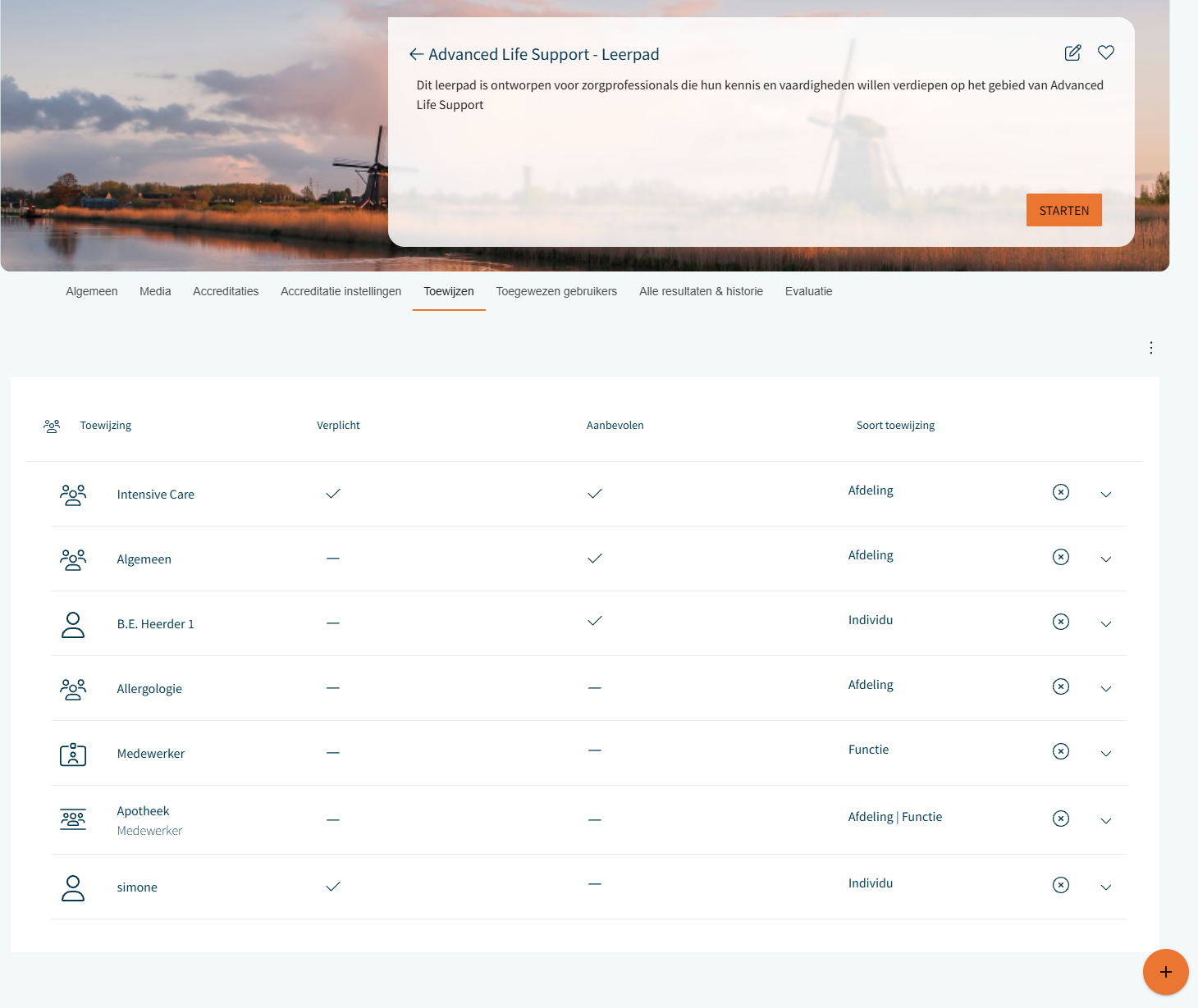Open the Toegewezen gebruikers tab
The height and width of the screenshot is (1008, 1198).
tap(556, 291)
